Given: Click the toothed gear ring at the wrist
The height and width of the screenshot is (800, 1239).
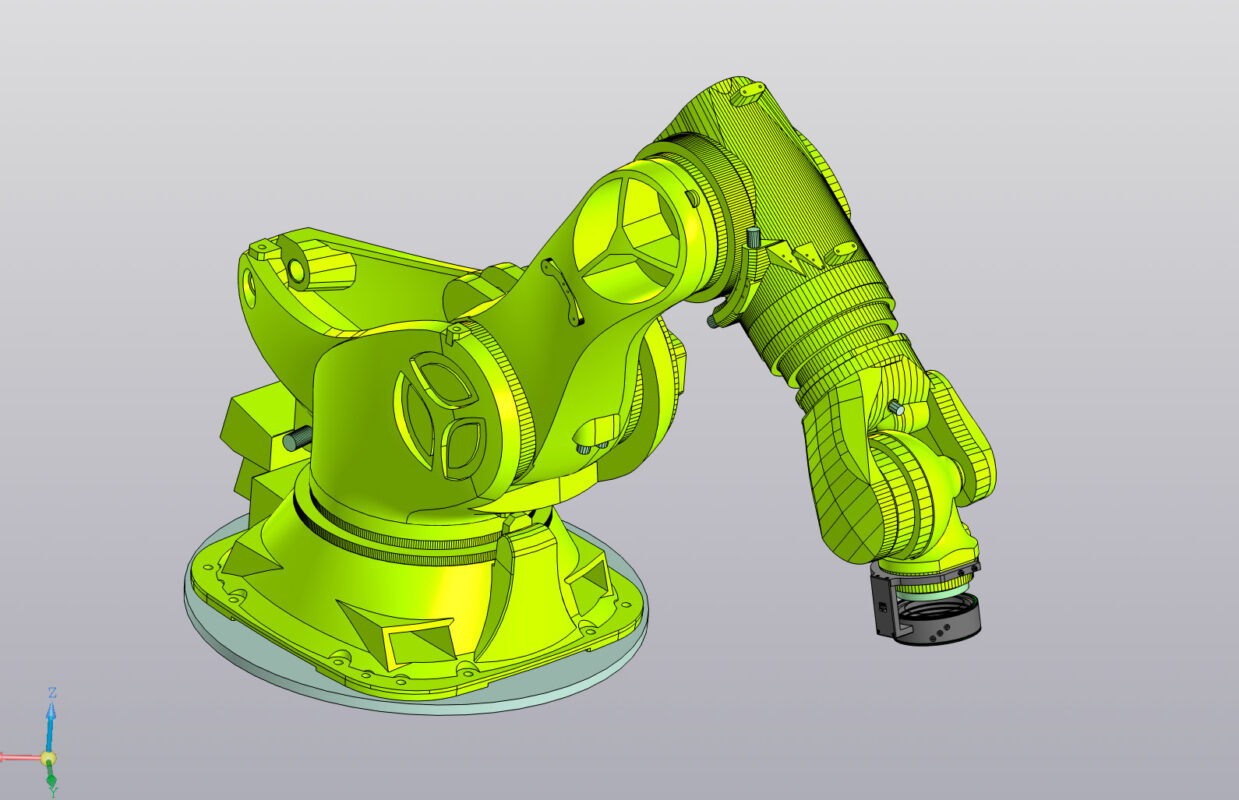Looking at the screenshot, I should point(929,587).
